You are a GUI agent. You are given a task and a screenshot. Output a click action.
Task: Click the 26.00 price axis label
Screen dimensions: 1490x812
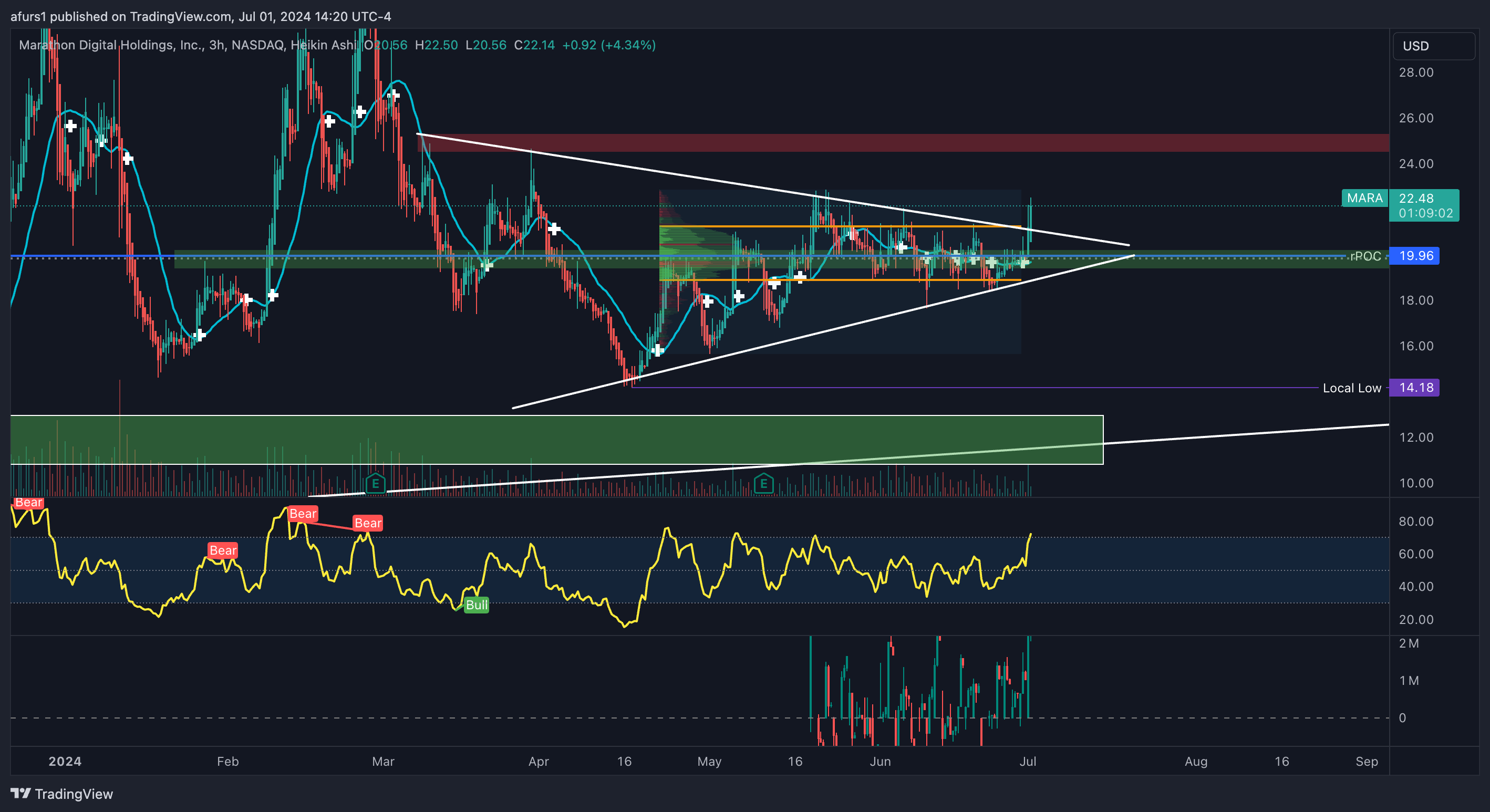[1416, 118]
